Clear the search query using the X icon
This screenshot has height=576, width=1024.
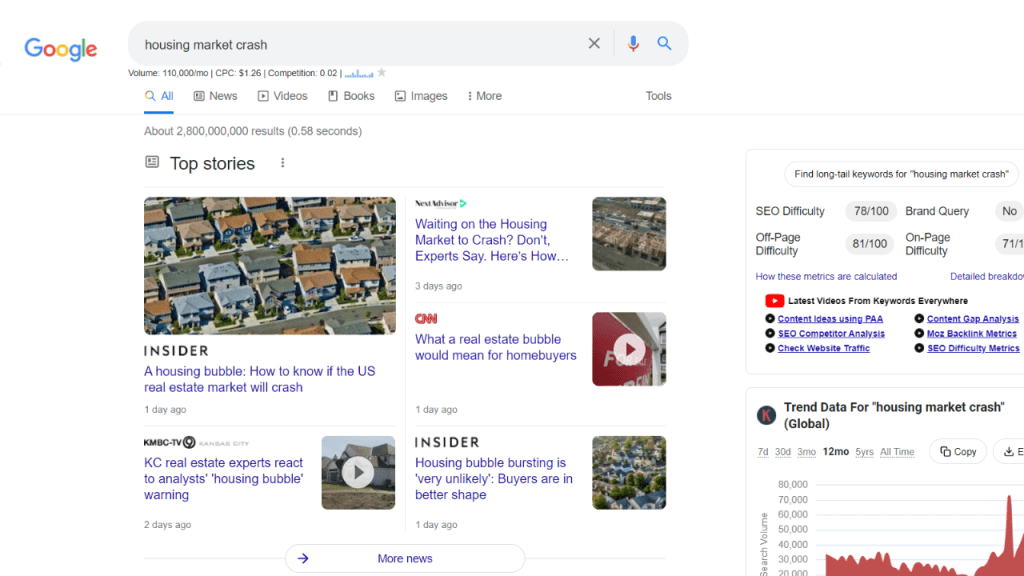(x=594, y=43)
